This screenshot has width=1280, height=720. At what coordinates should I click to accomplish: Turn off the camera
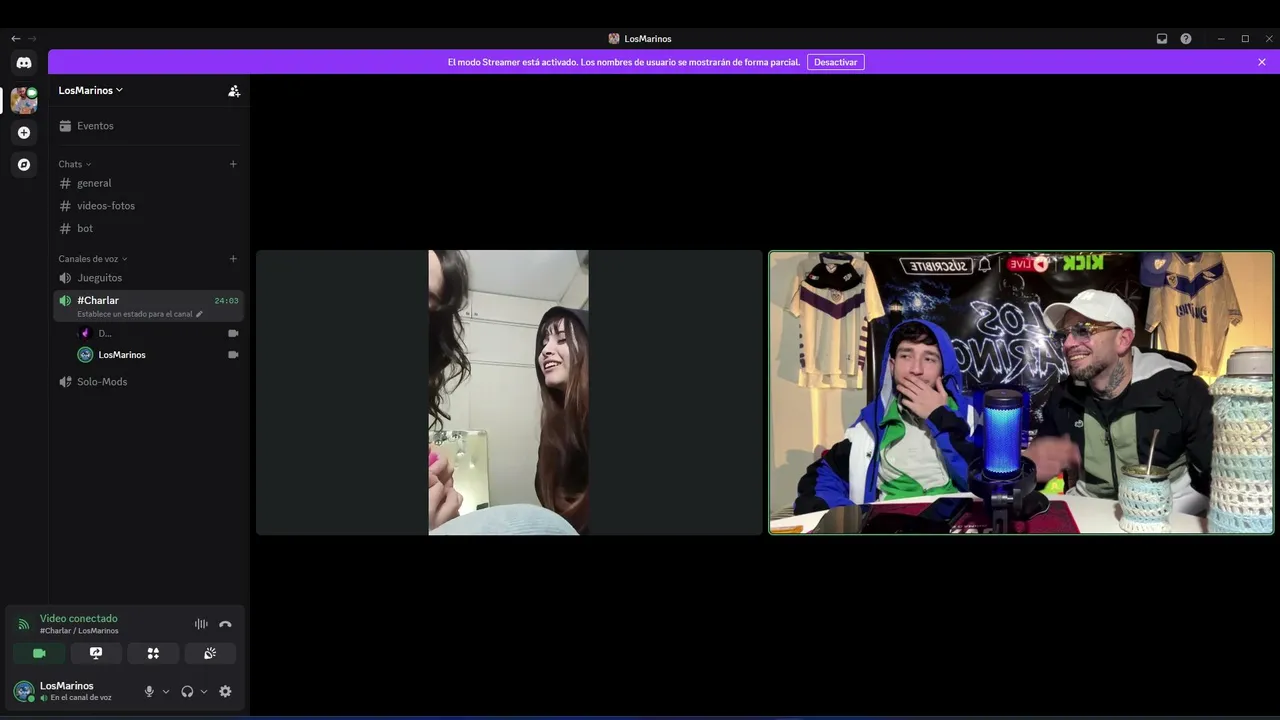point(39,653)
